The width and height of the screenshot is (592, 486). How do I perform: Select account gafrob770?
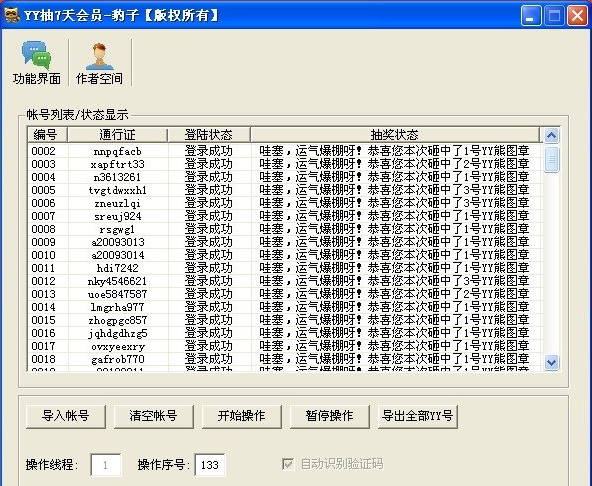click(117, 359)
